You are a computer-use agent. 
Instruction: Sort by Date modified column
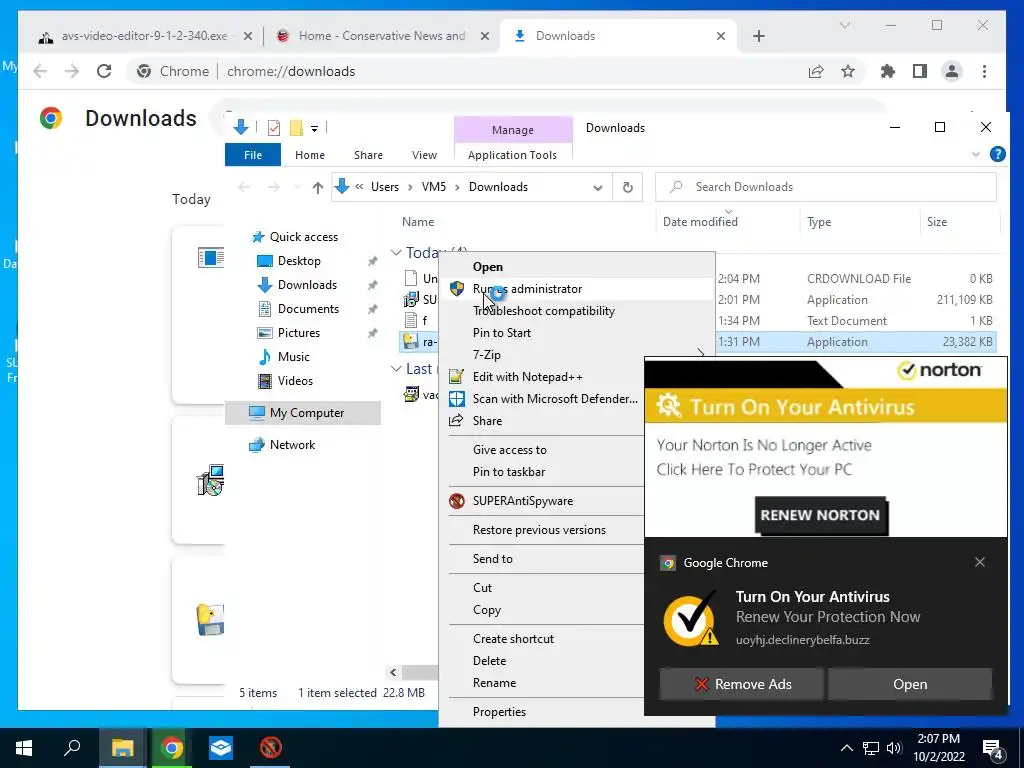pyautogui.click(x=700, y=222)
